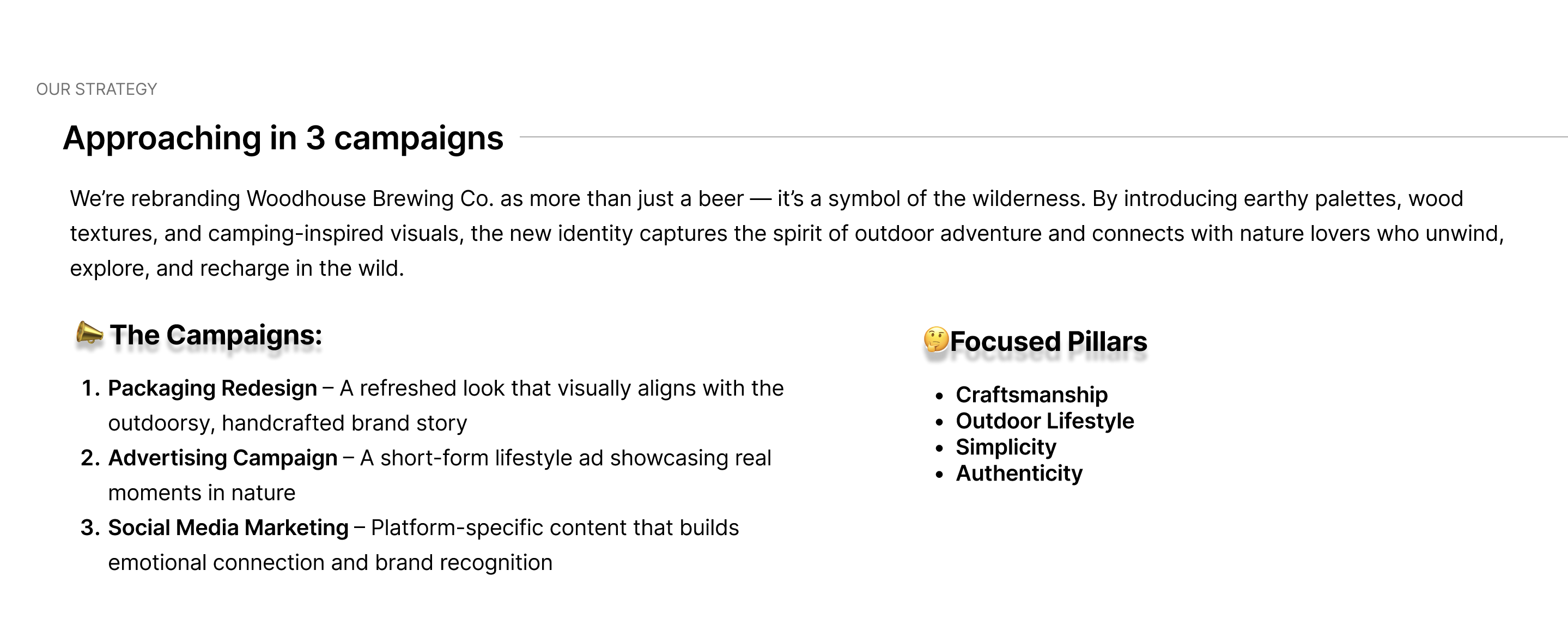Image resolution: width=1568 pixels, height=631 pixels.
Task: Click the Authenticity bullet item
Action: click(1019, 473)
